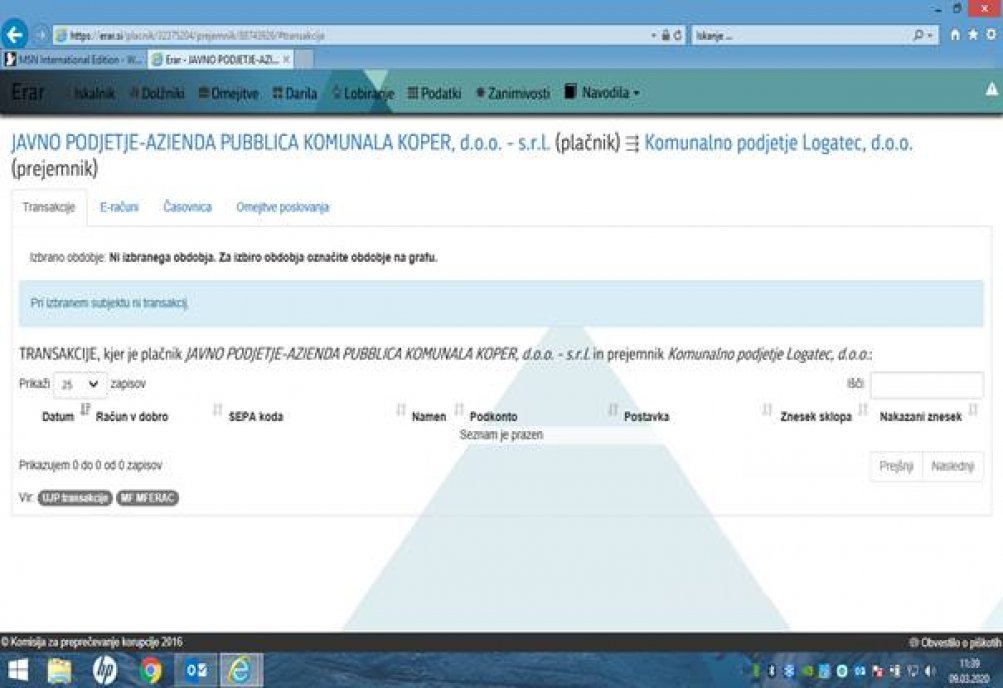1003x688 pixels.
Task: Open Darila in the navbar
Action: pos(295,93)
